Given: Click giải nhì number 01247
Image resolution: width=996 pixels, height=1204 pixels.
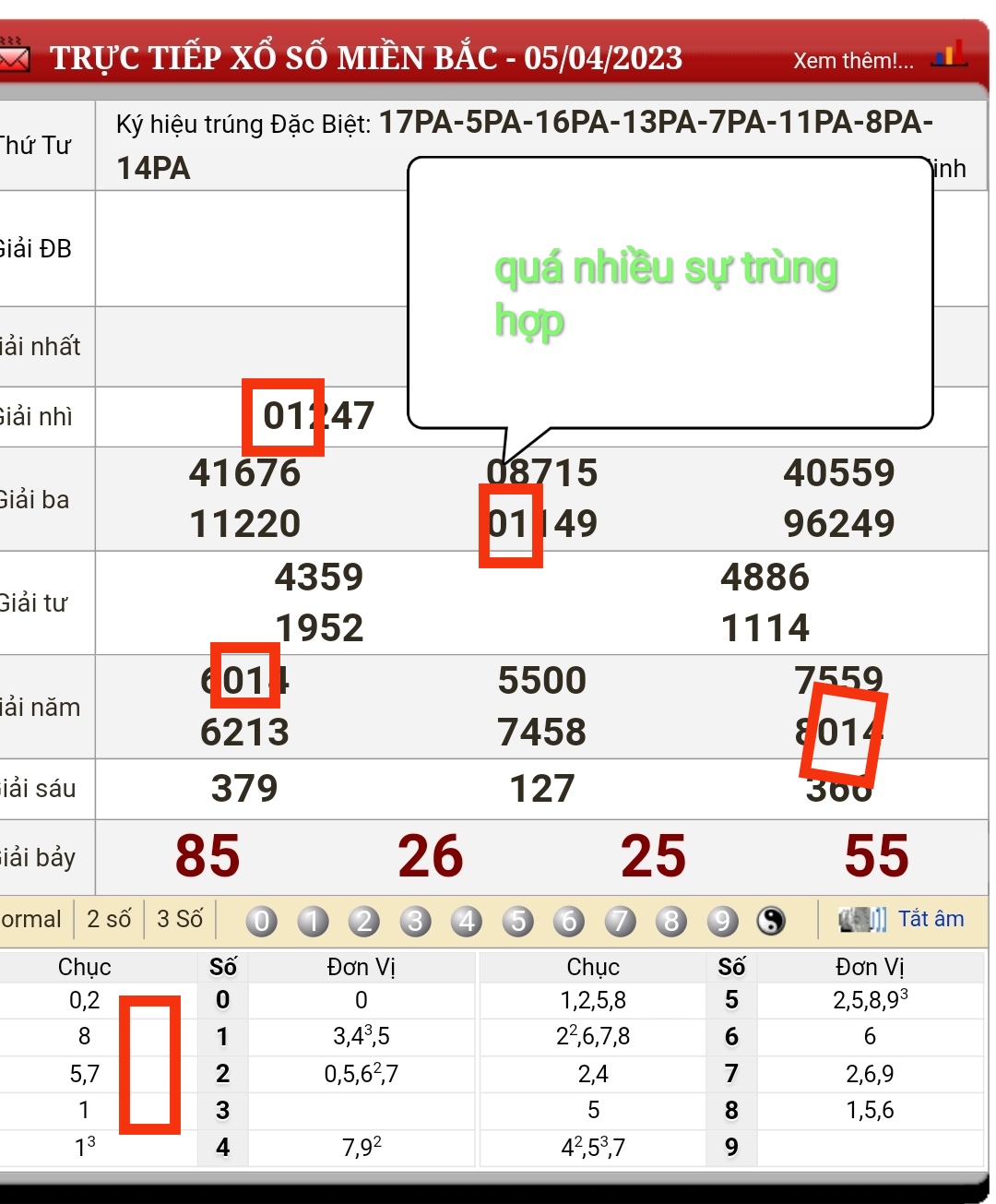Looking at the screenshot, I should (319, 416).
